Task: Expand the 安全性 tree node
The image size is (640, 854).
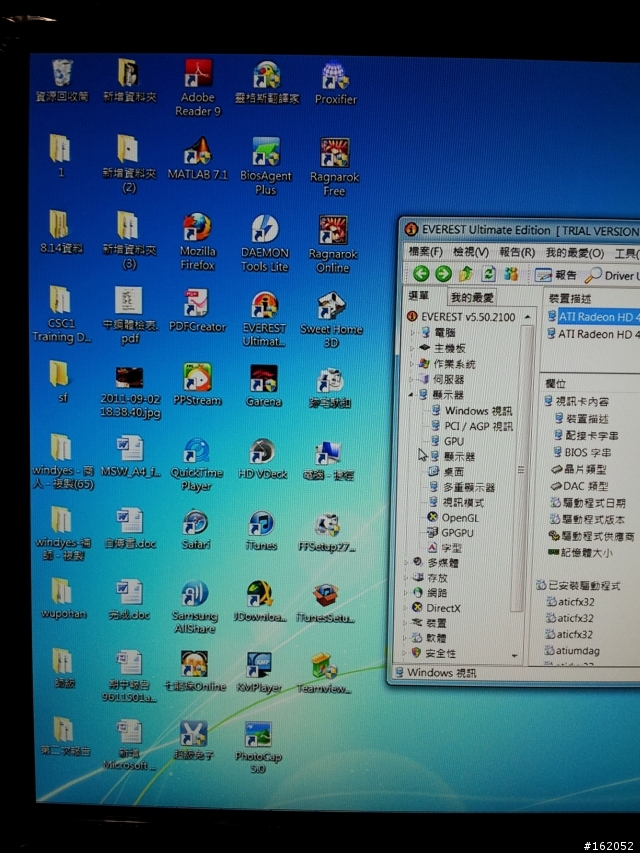Action: pos(405,652)
